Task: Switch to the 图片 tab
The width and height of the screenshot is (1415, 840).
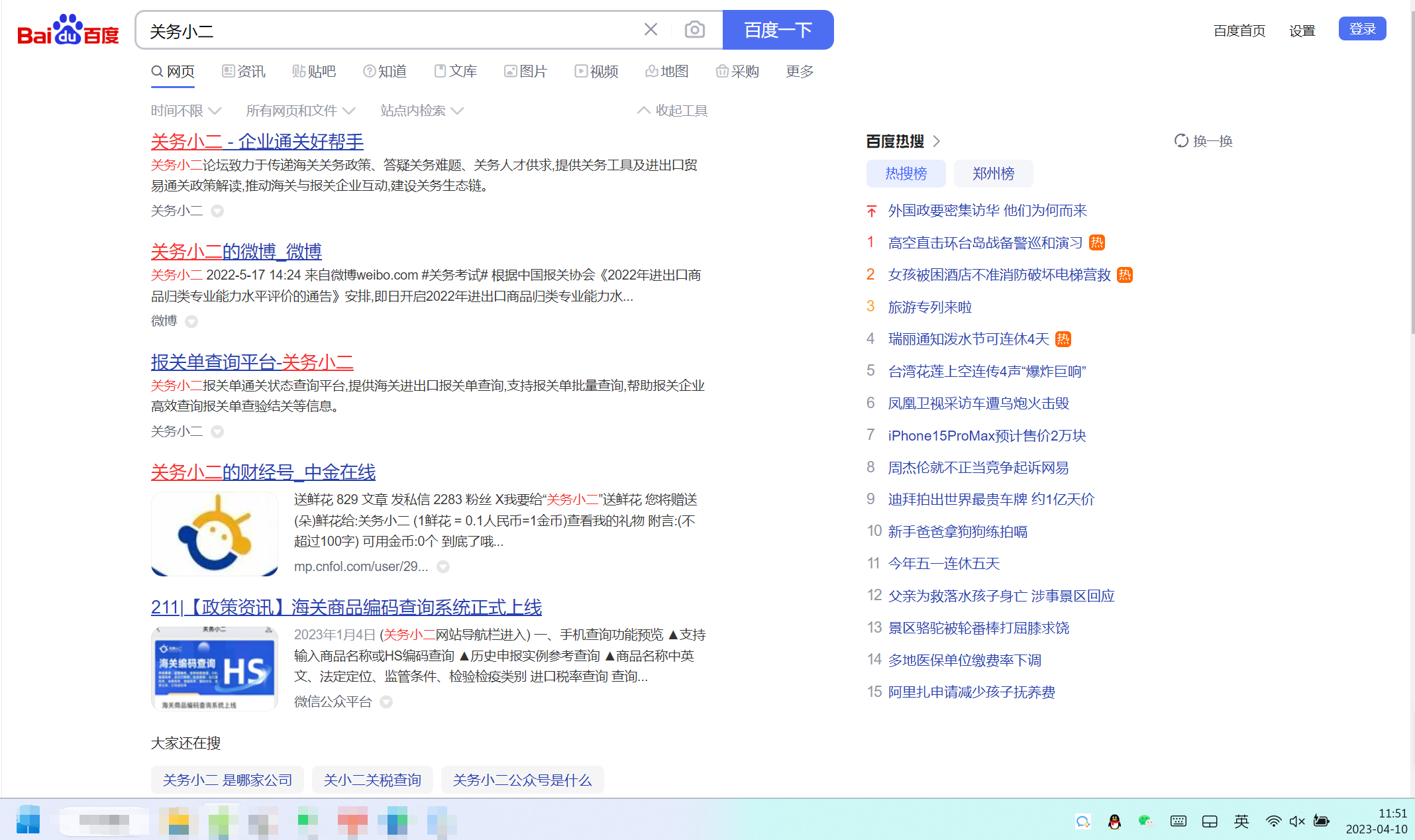Action: 526,72
